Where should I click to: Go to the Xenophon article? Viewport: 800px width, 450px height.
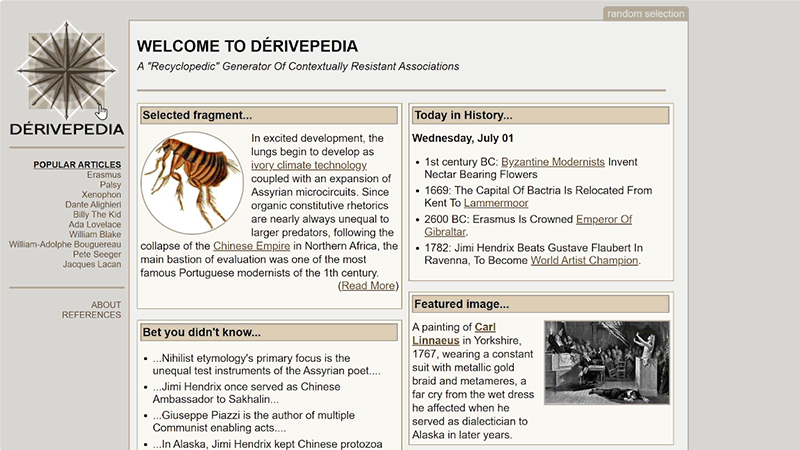point(102,194)
